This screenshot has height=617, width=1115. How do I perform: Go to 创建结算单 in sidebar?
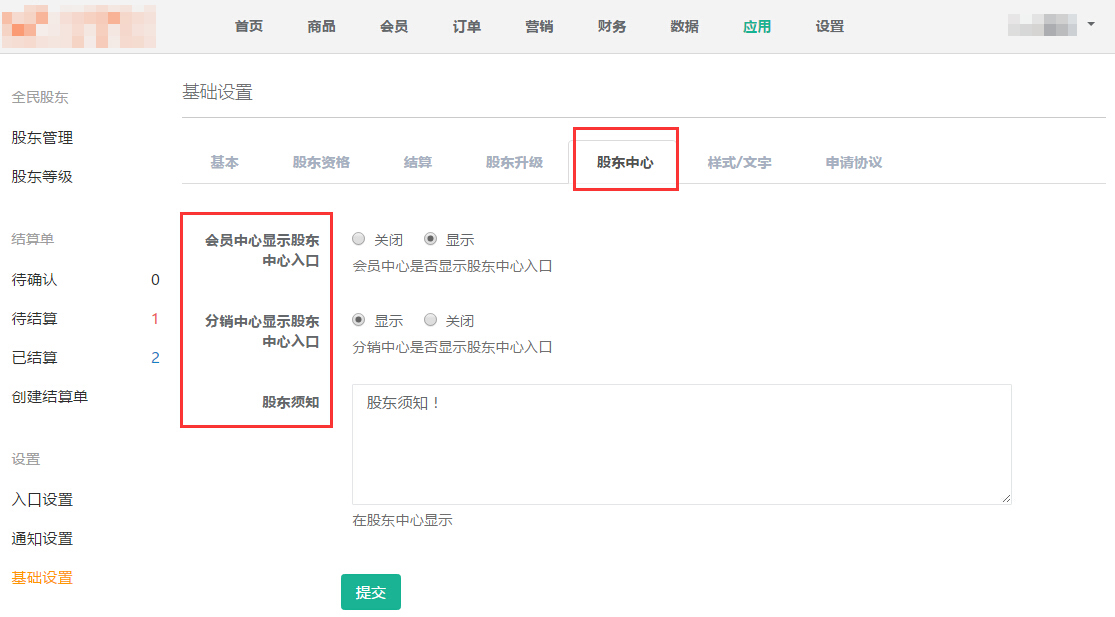[49, 397]
